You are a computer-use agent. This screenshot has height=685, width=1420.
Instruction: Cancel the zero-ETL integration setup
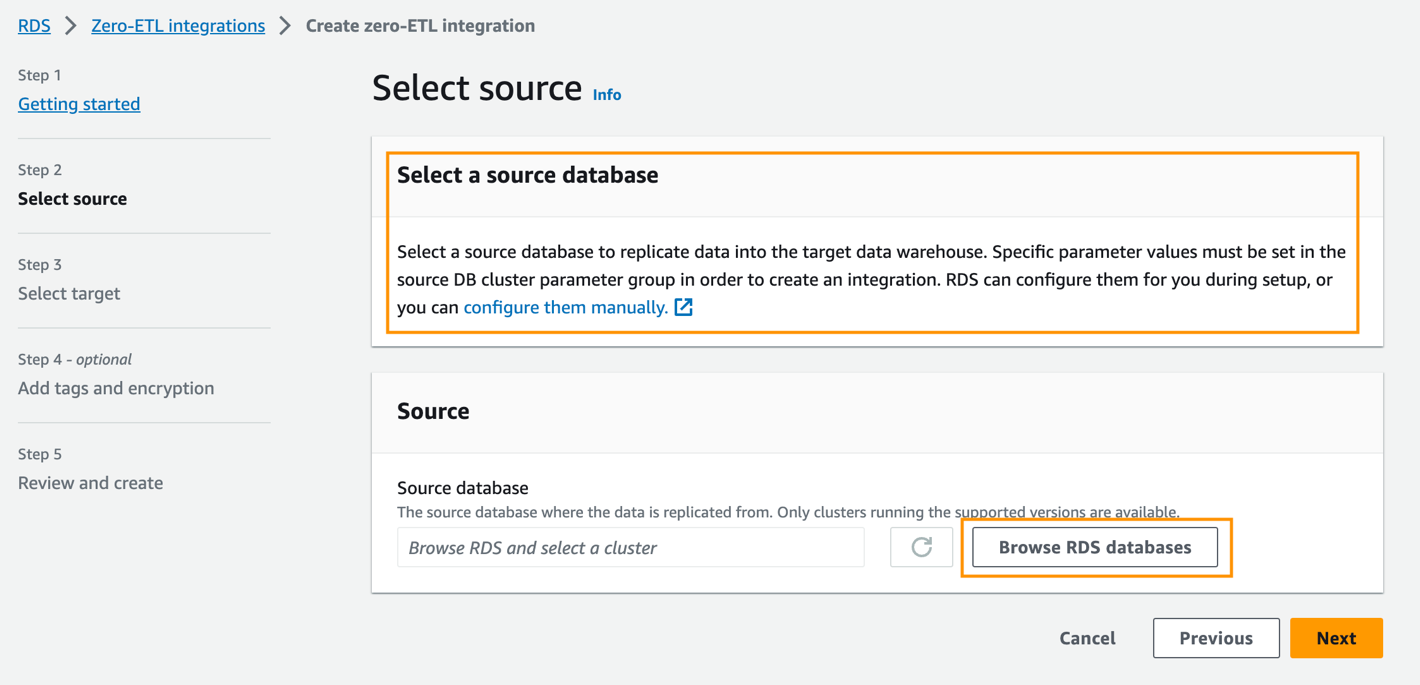click(1087, 638)
